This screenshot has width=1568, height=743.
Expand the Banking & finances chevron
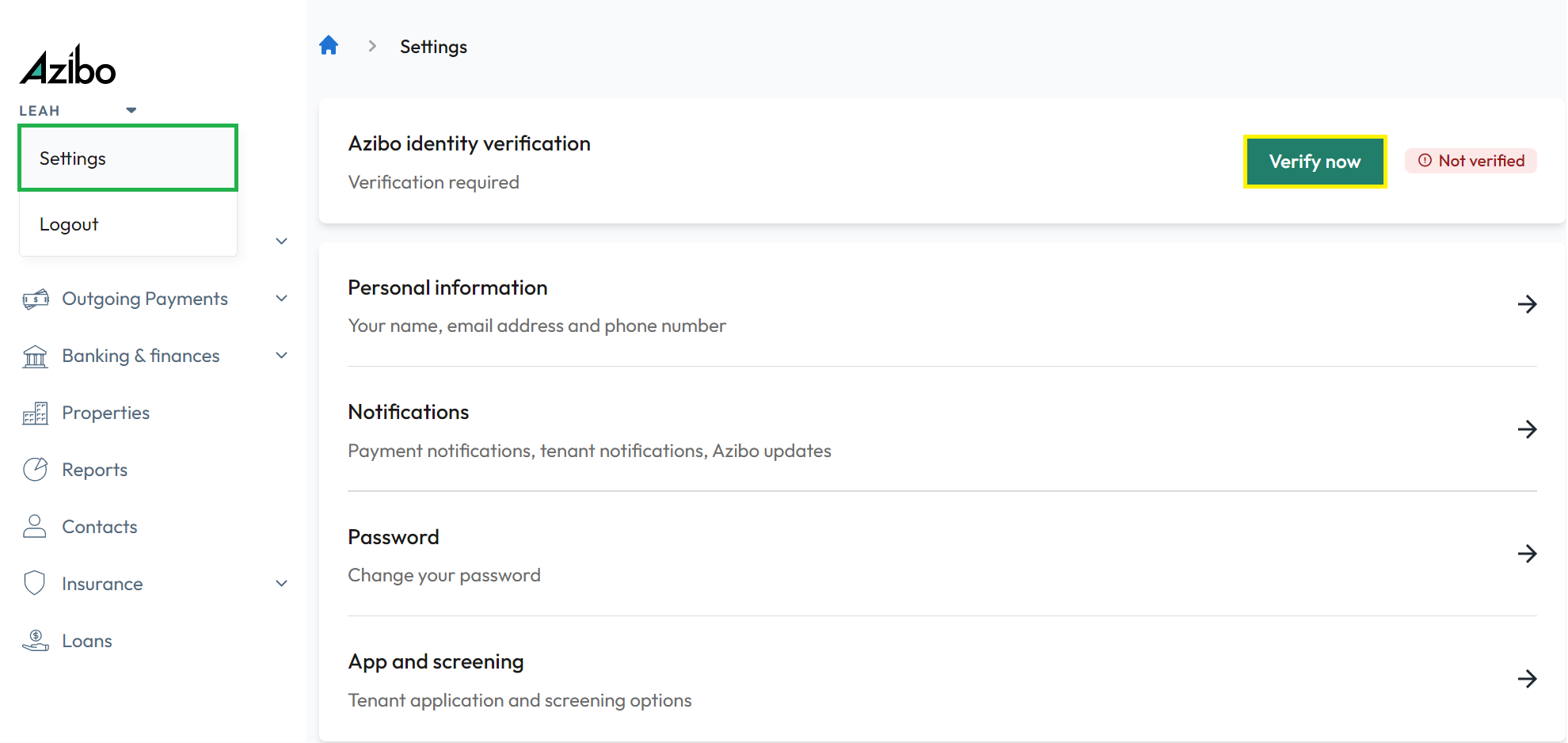tap(281, 356)
